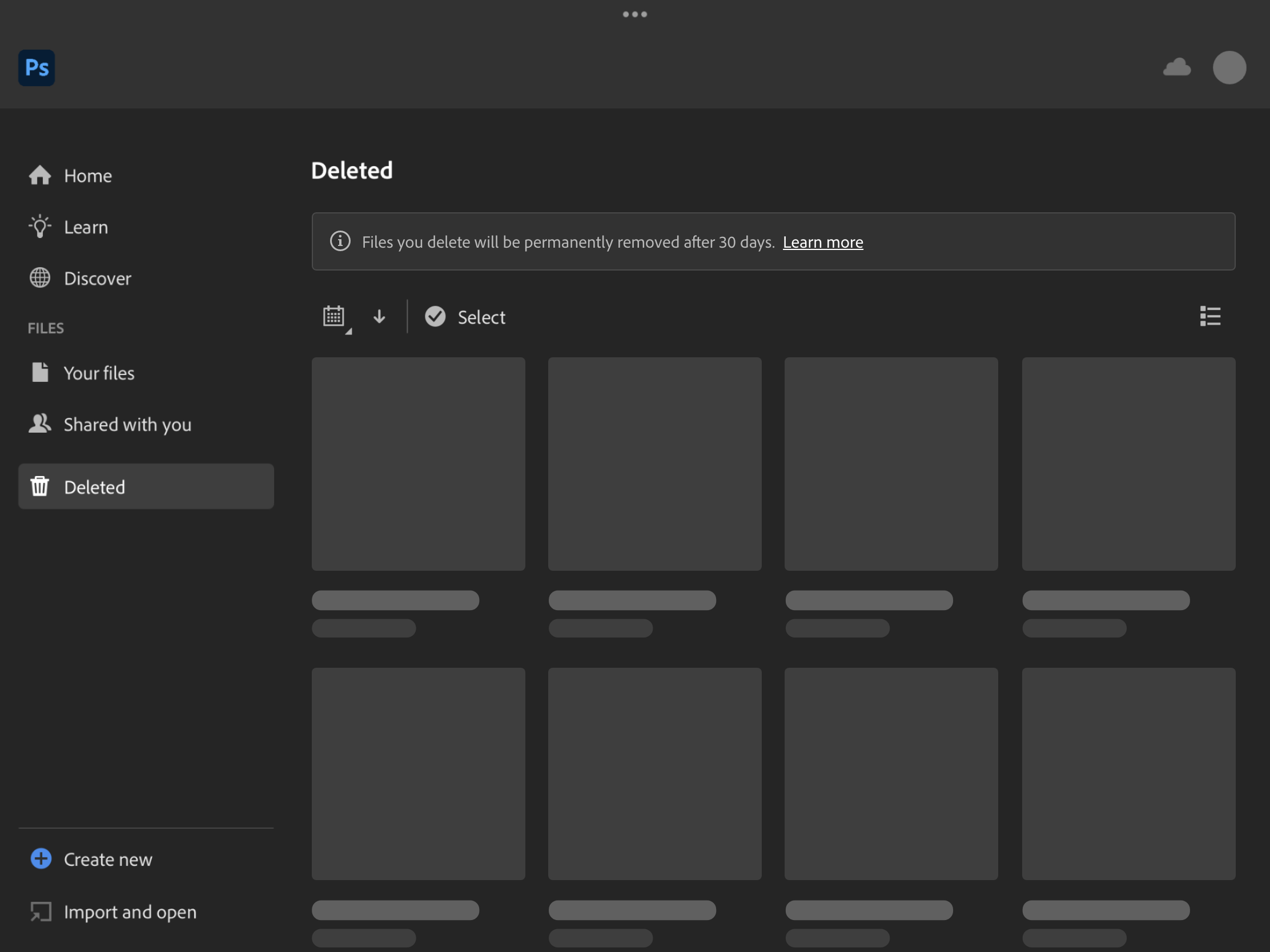
Task: Reverse sort order with down arrow
Action: pos(379,317)
